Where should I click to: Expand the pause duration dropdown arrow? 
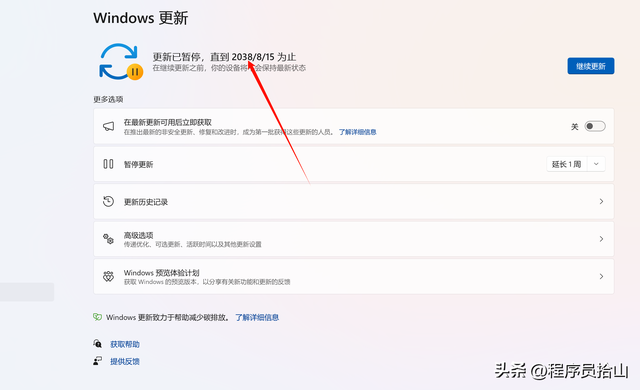(596, 164)
